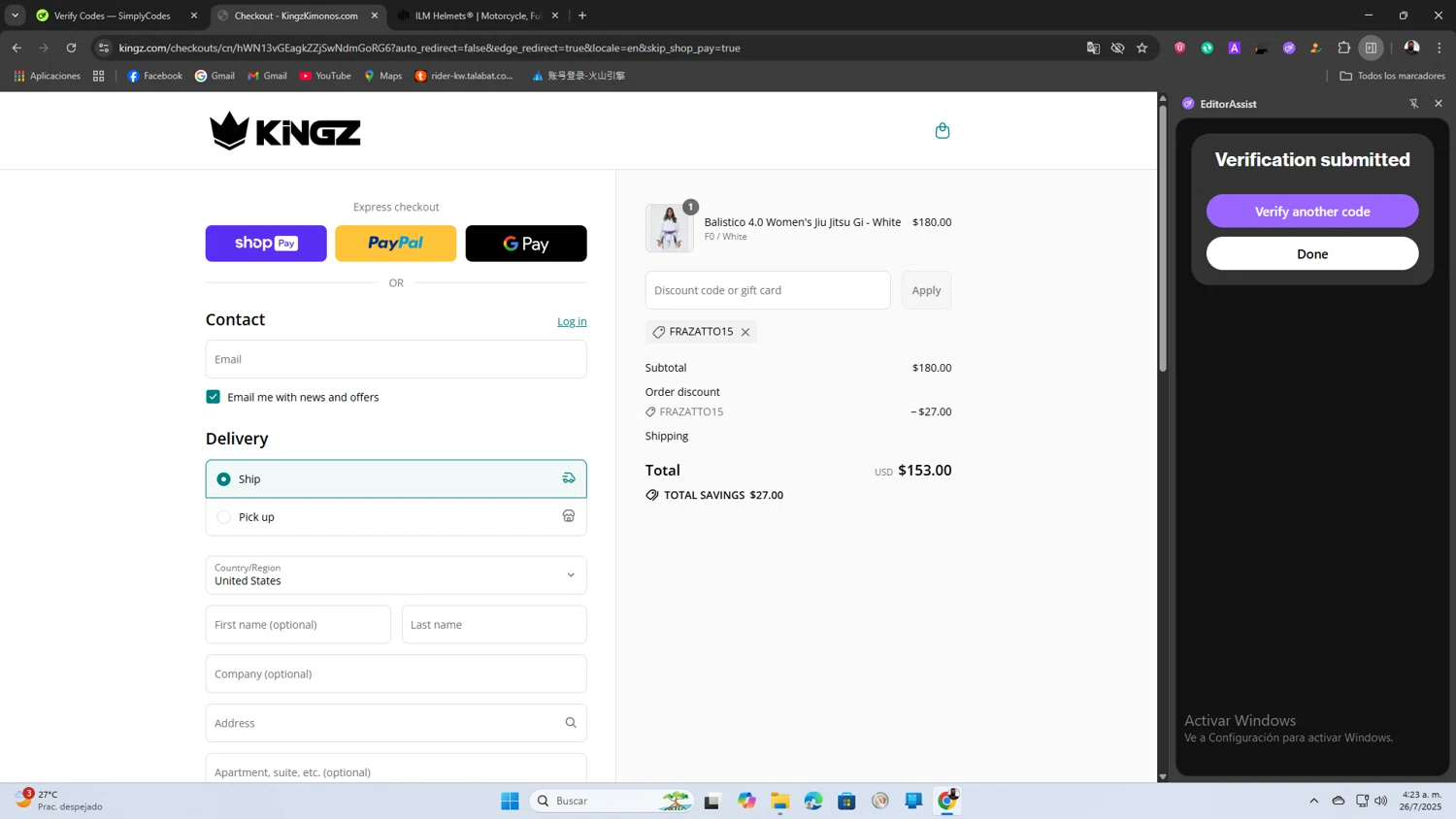The height and width of the screenshot is (819, 1456).
Task: Focus the Email input field
Action: click(396, 359)
